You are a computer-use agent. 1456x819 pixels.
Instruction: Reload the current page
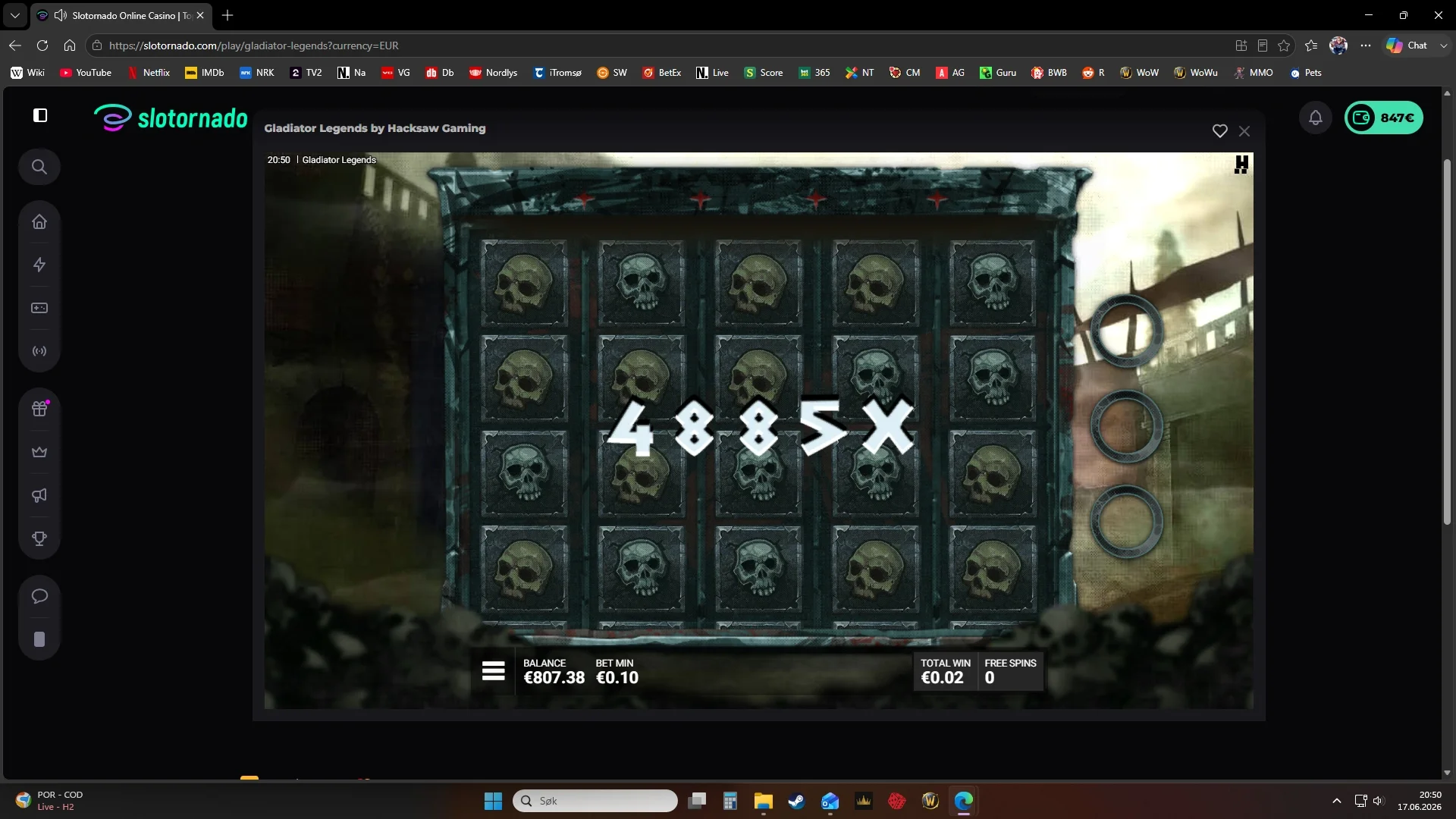pos(42,45)
